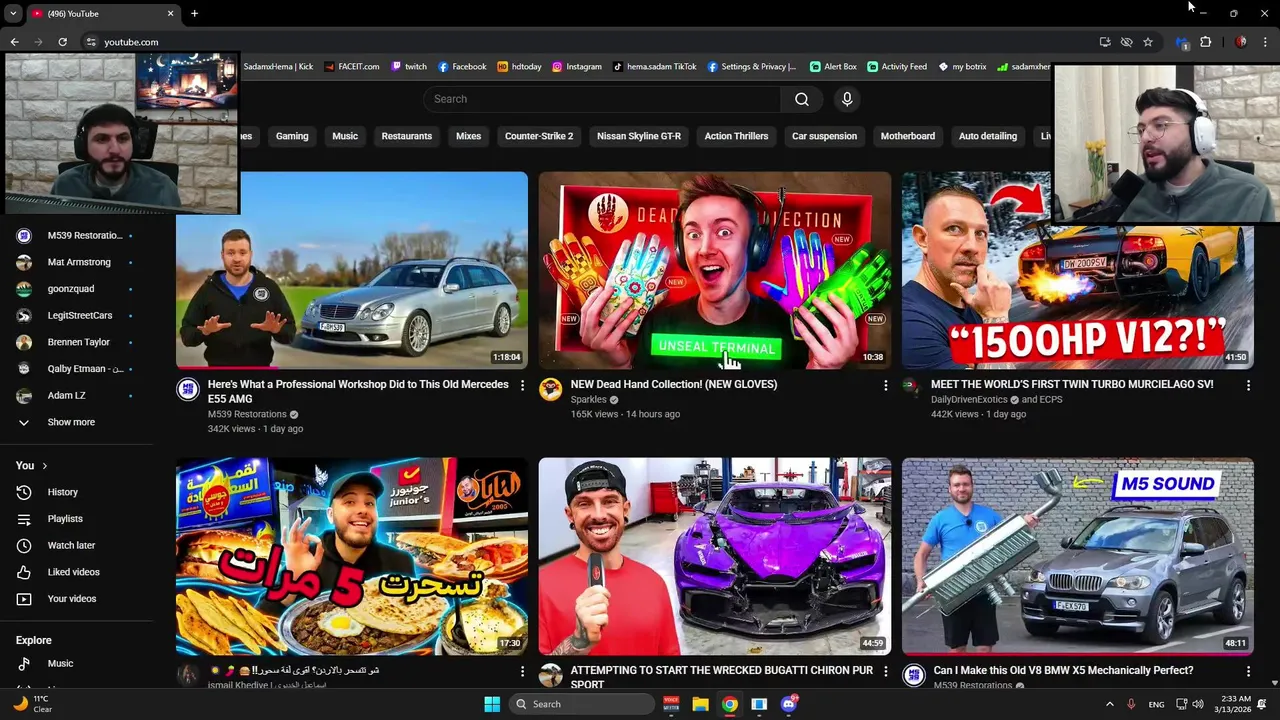Open the twitch bookmark
This screenshot has width=1280, height=720.
point(409,67)
